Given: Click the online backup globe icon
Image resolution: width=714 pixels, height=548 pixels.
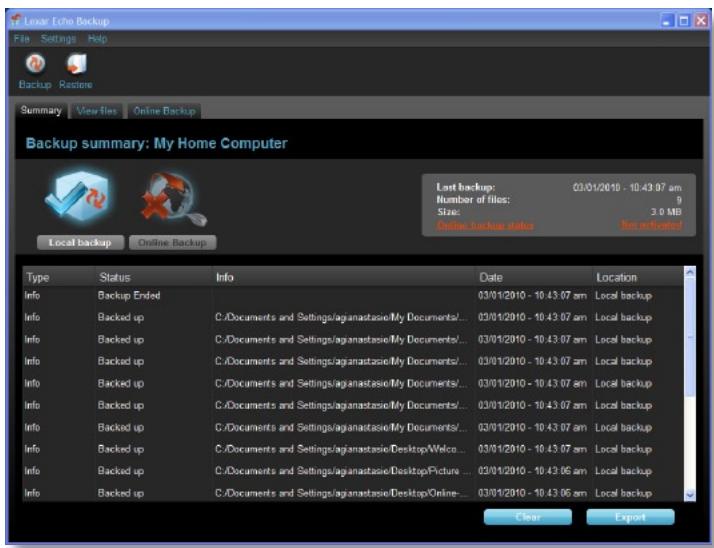Looking at the screenshot, I should click(x=173, y=198).
